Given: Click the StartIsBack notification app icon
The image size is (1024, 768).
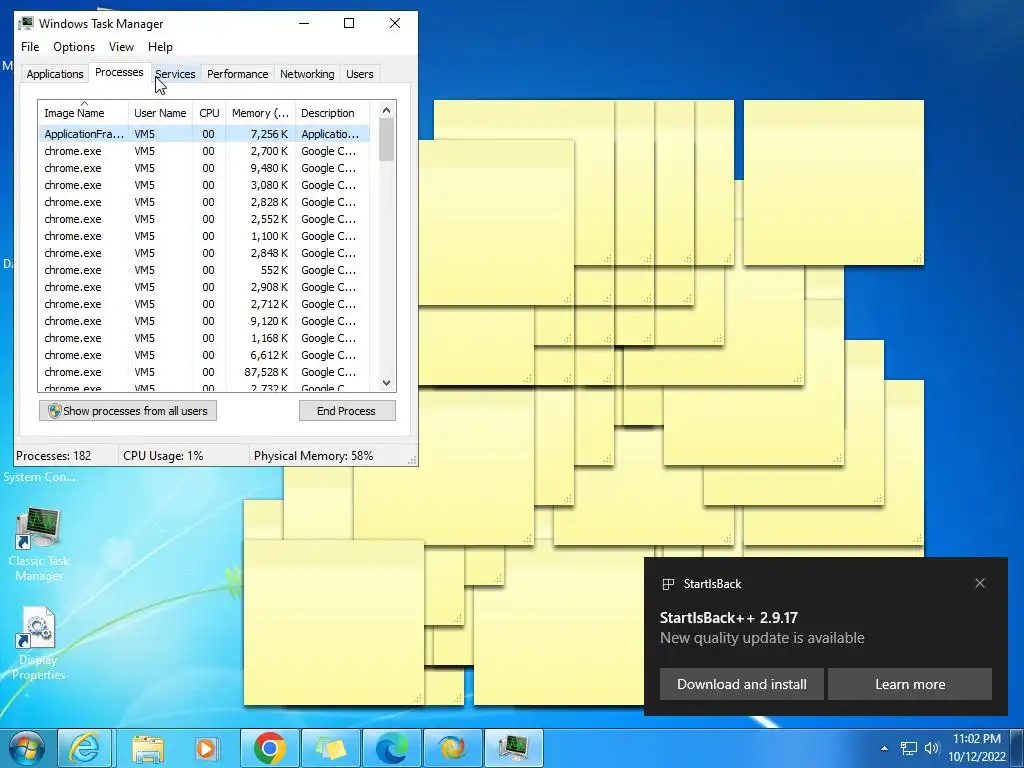Looking at the screenshot, I should (668, 584).
